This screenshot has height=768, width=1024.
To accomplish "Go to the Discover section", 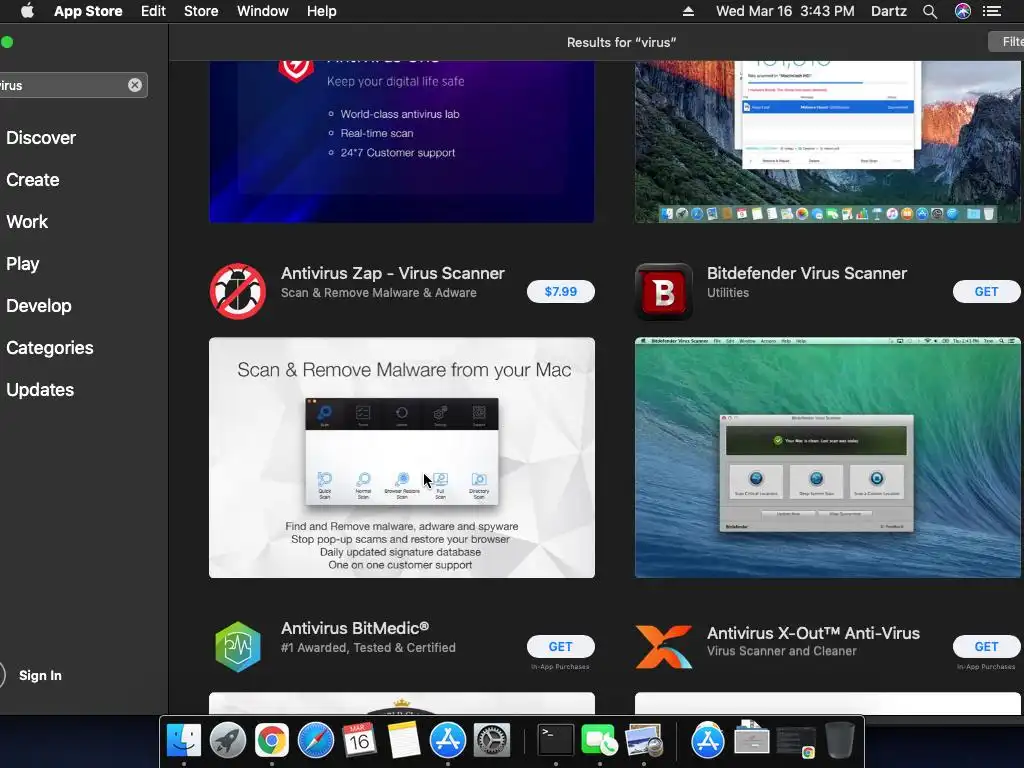I will 41,138.
